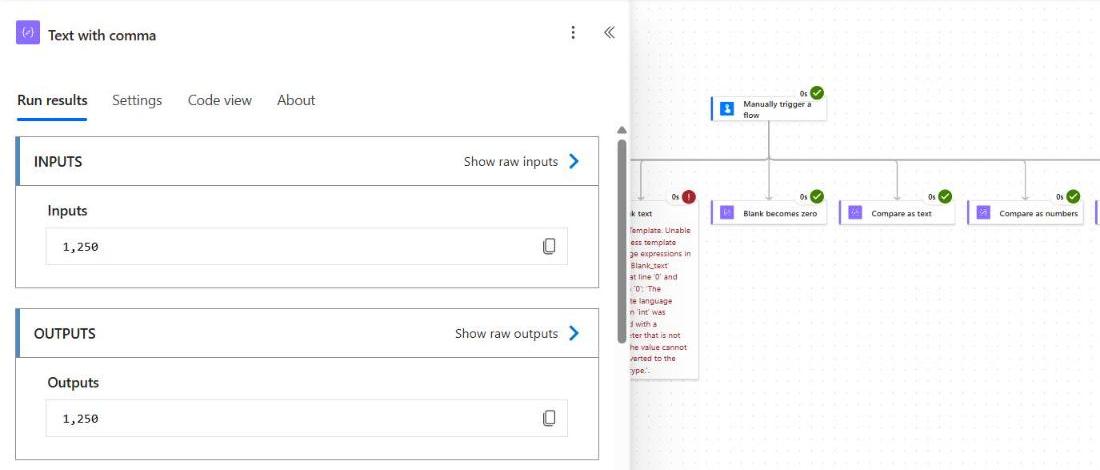Viewport: 1100px width, 470px height.
Task: Copy the Outputs value 1,250
Action: point(549,418)
